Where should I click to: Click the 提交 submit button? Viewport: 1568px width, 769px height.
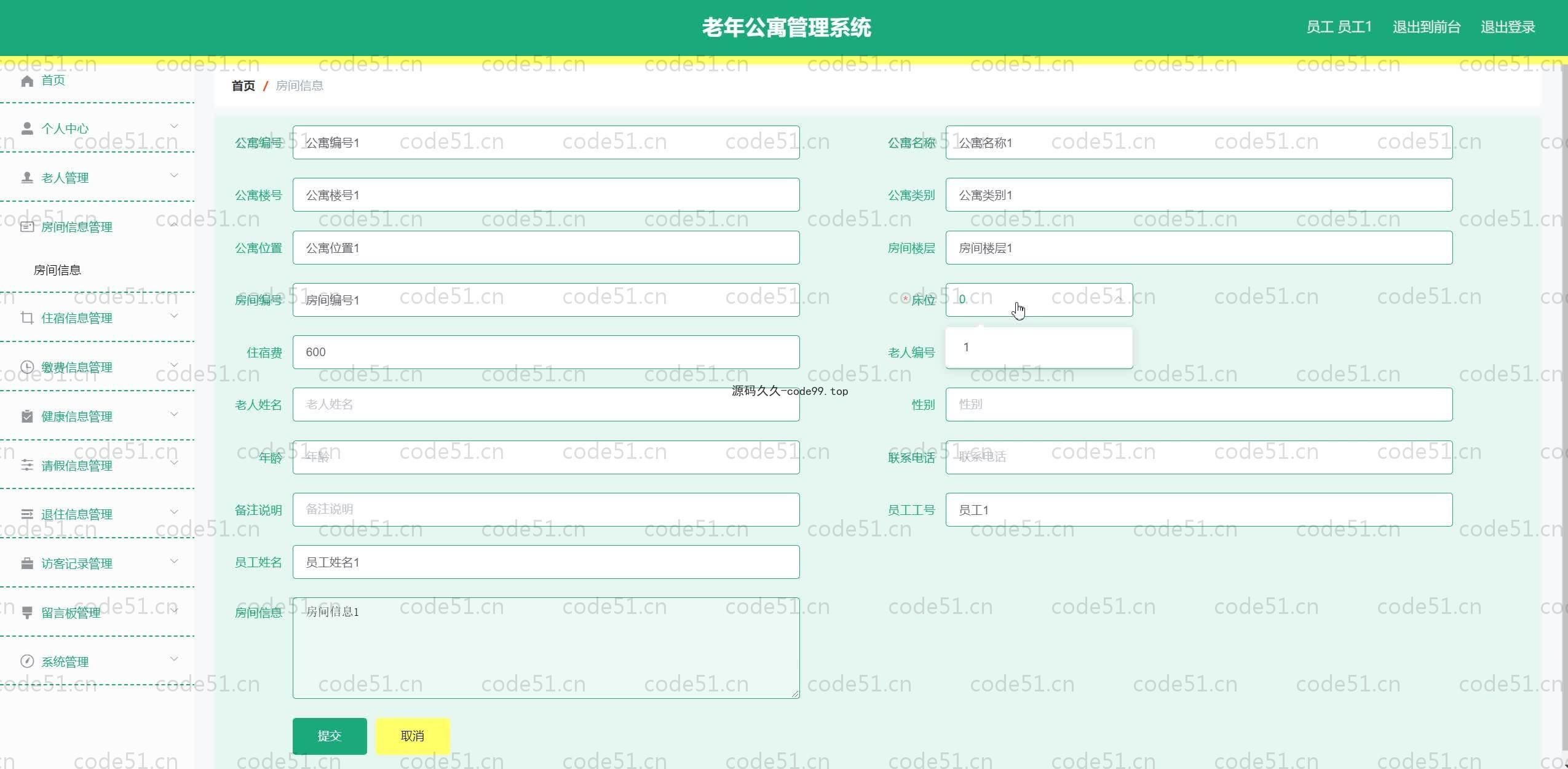[330, 736]
